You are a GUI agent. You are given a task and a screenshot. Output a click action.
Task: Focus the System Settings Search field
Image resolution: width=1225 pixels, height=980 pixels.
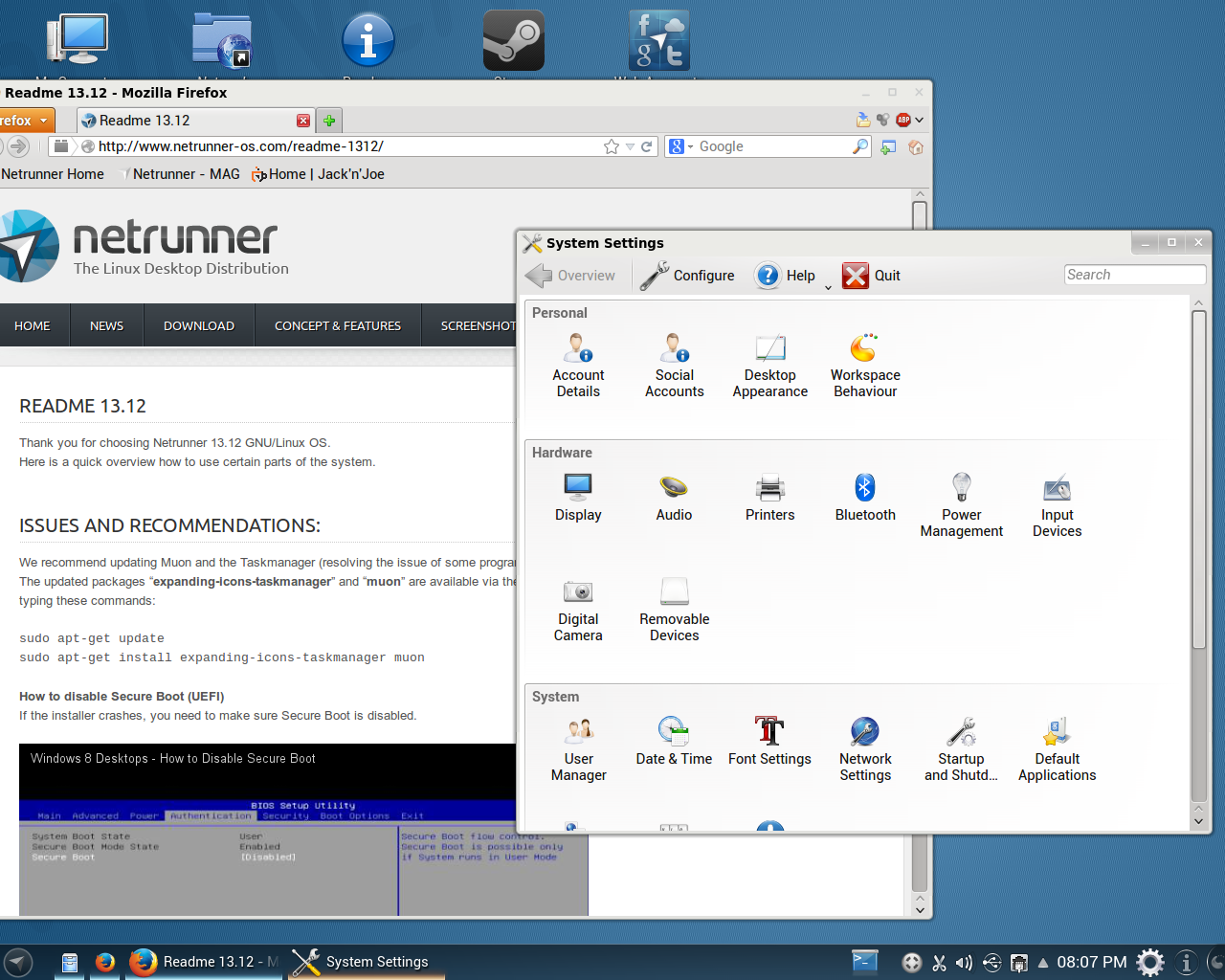point(1134,275)
